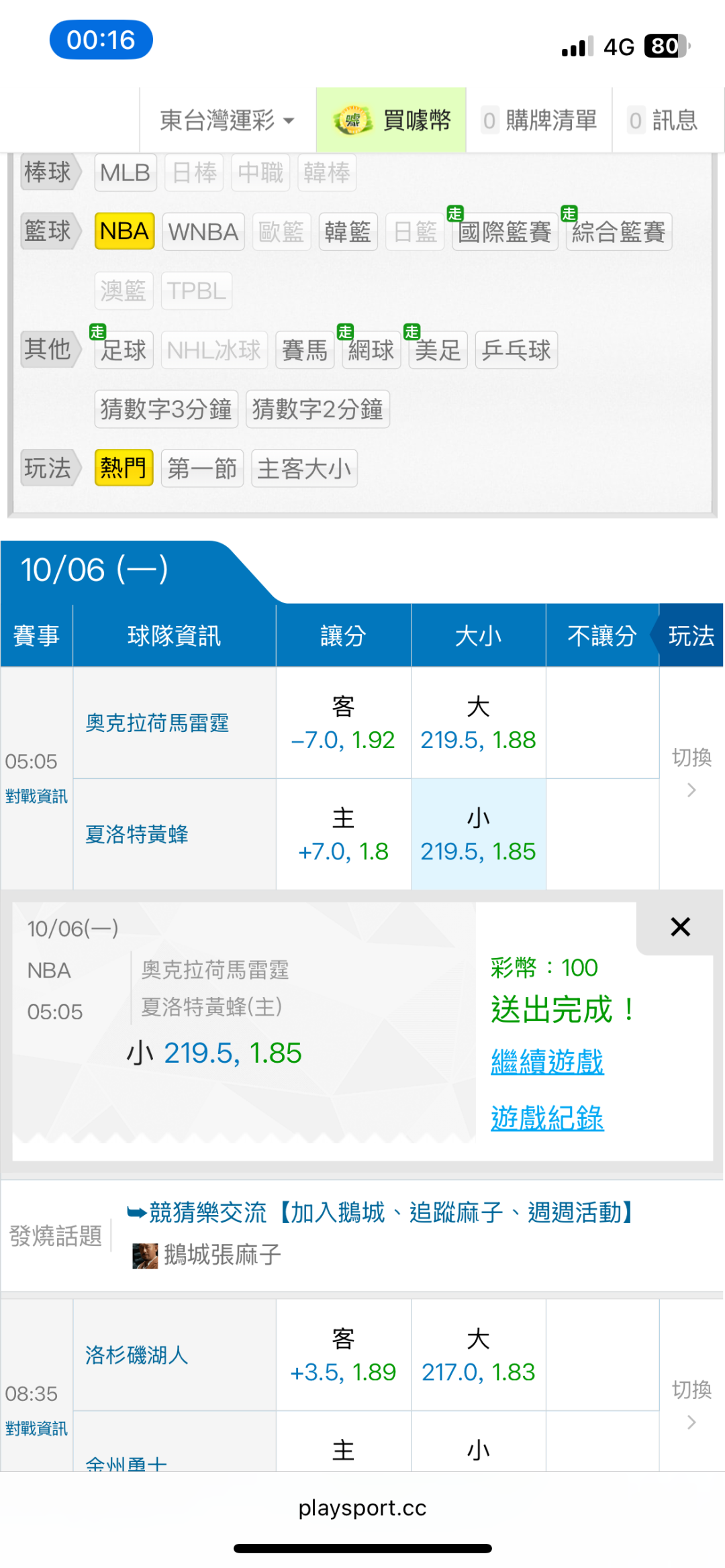Open the 鵝城張麻子 author name

pos(222,1255)
